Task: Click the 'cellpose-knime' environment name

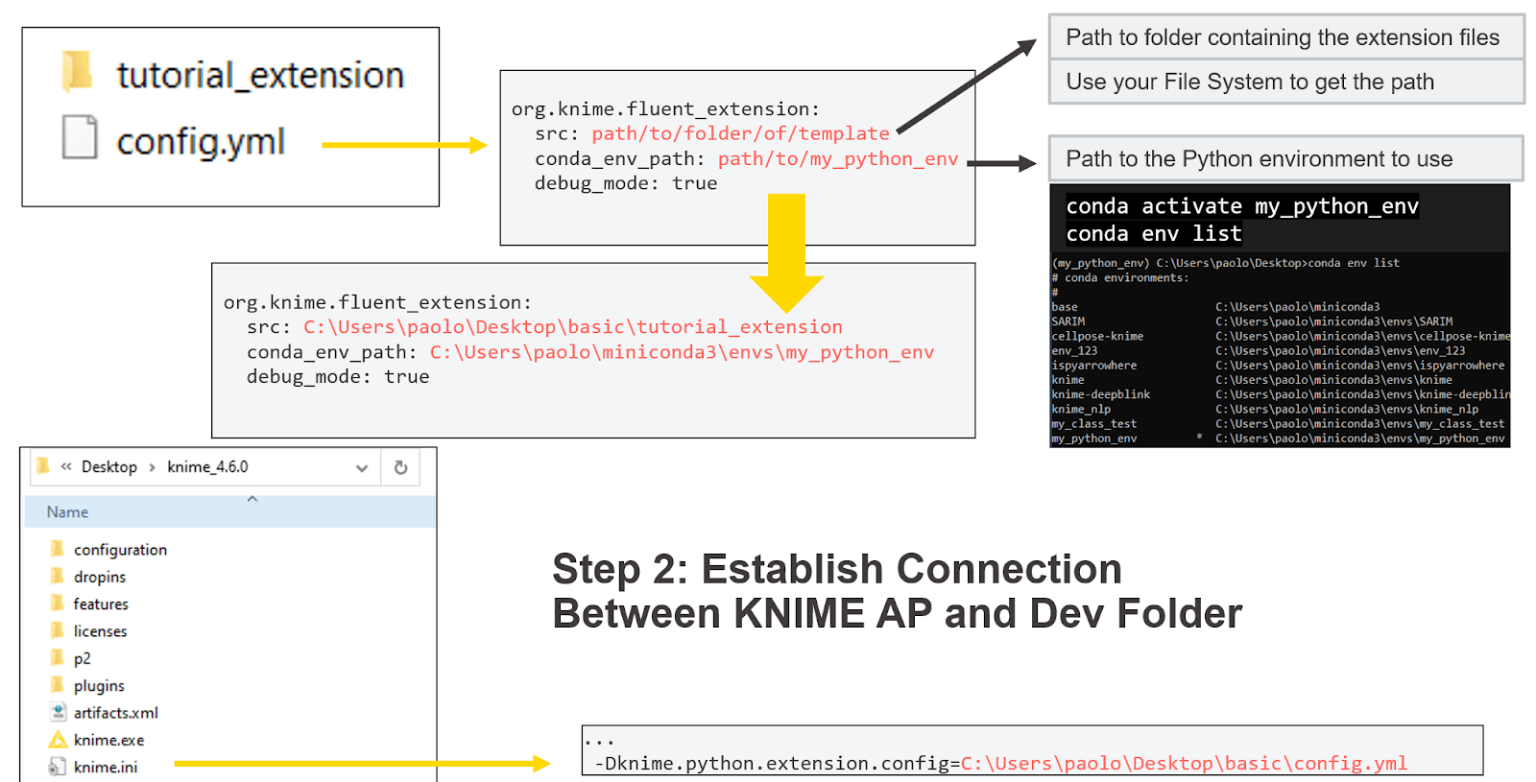Action: pyautogui.click(x=1097, y=336)
